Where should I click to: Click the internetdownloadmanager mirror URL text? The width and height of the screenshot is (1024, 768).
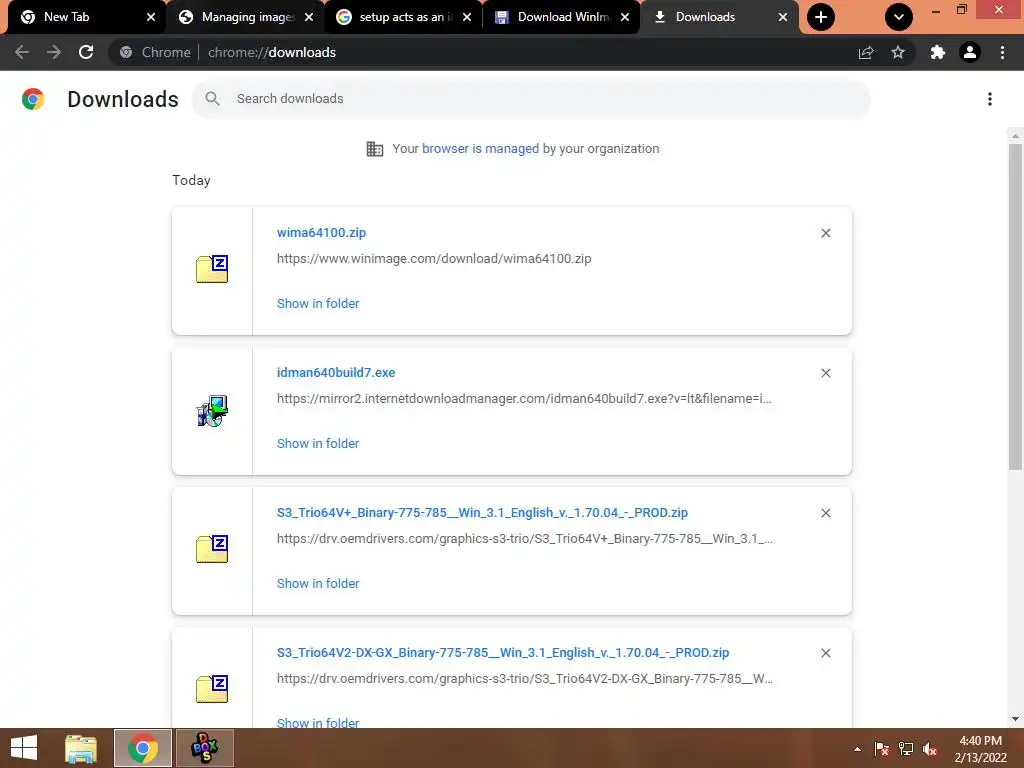[524, 398]
